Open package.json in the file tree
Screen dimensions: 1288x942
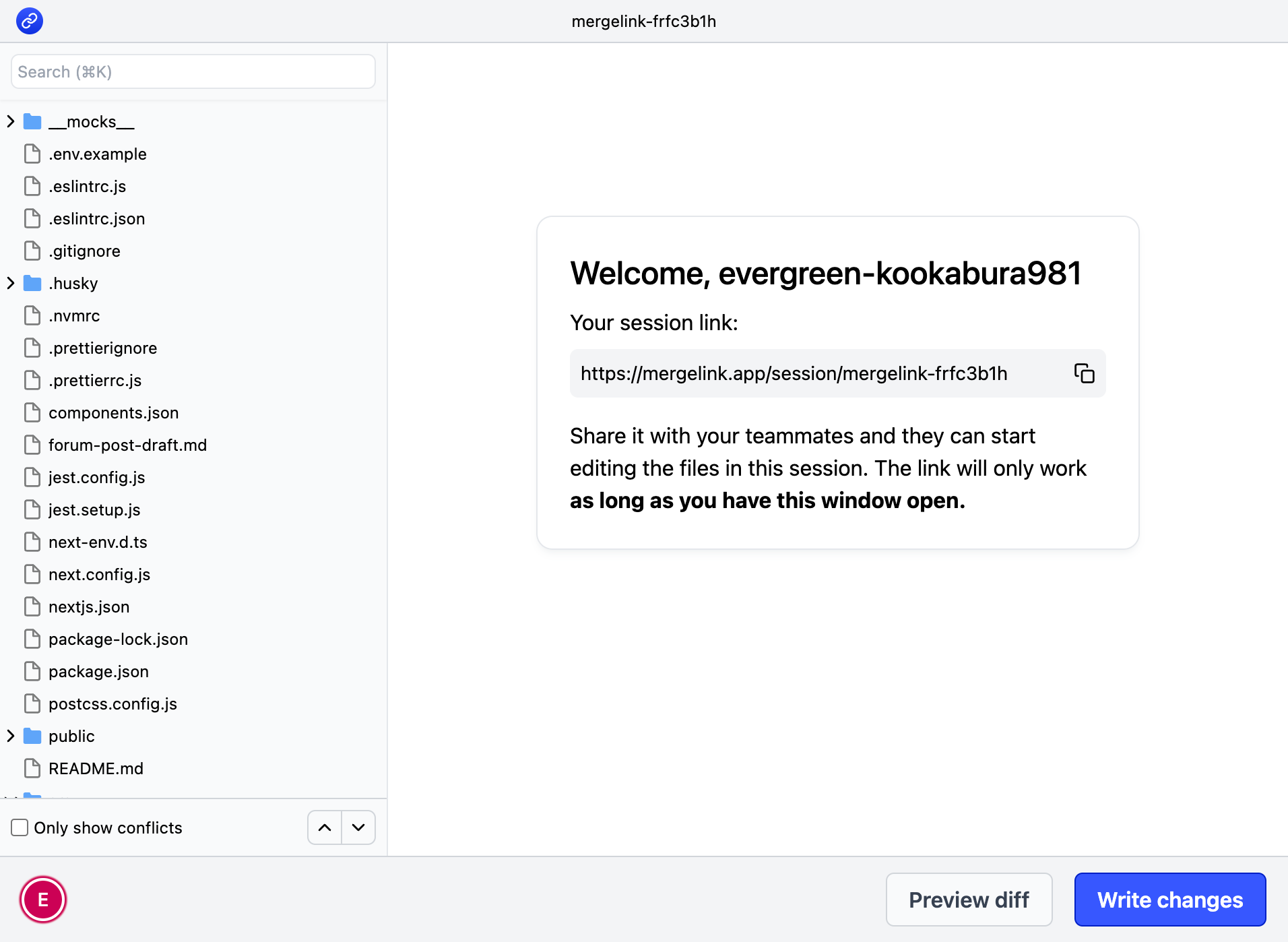click(98, 672)
